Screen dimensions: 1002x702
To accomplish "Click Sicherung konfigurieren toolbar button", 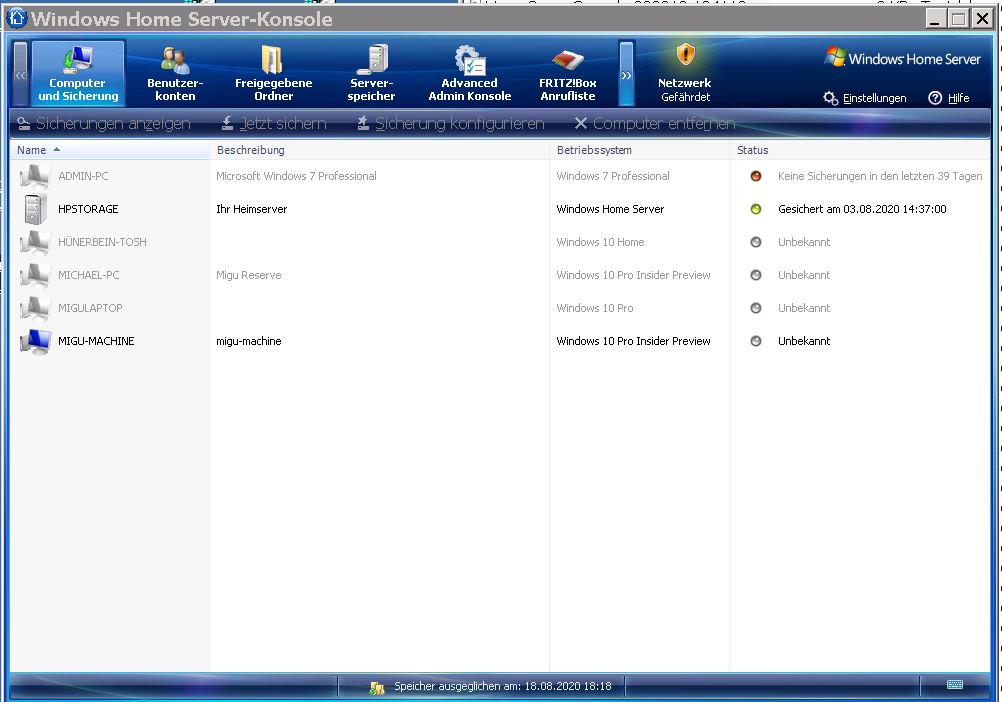I will [x=450, y=124].
